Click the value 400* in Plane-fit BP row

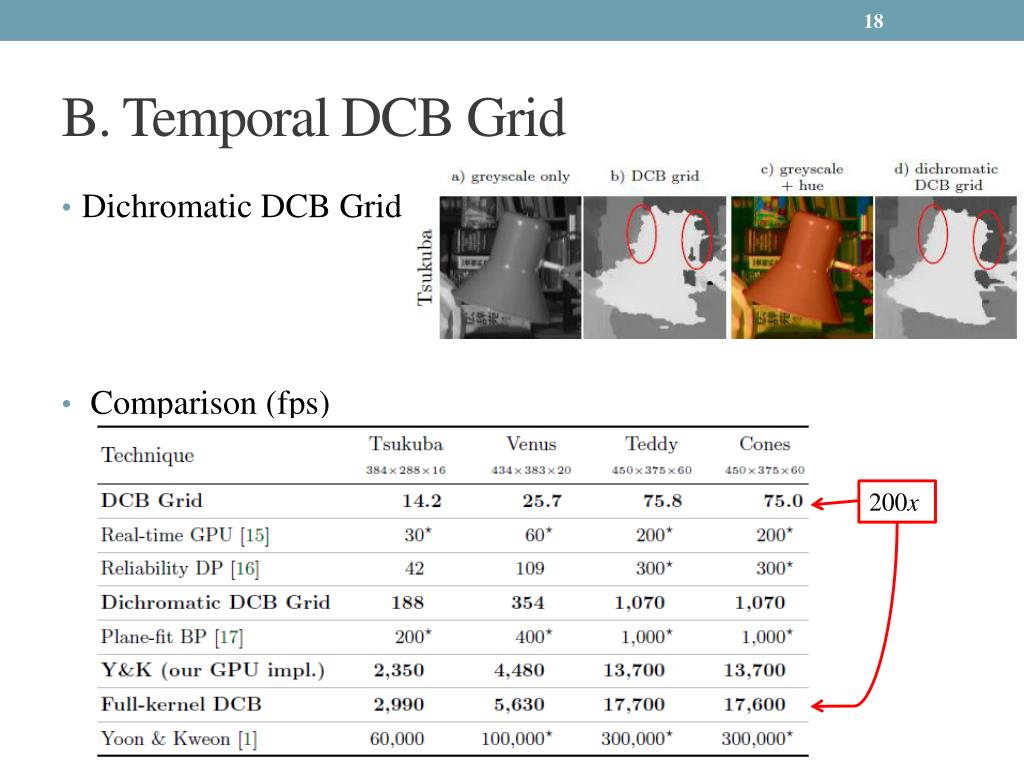[x=534, y=636]
